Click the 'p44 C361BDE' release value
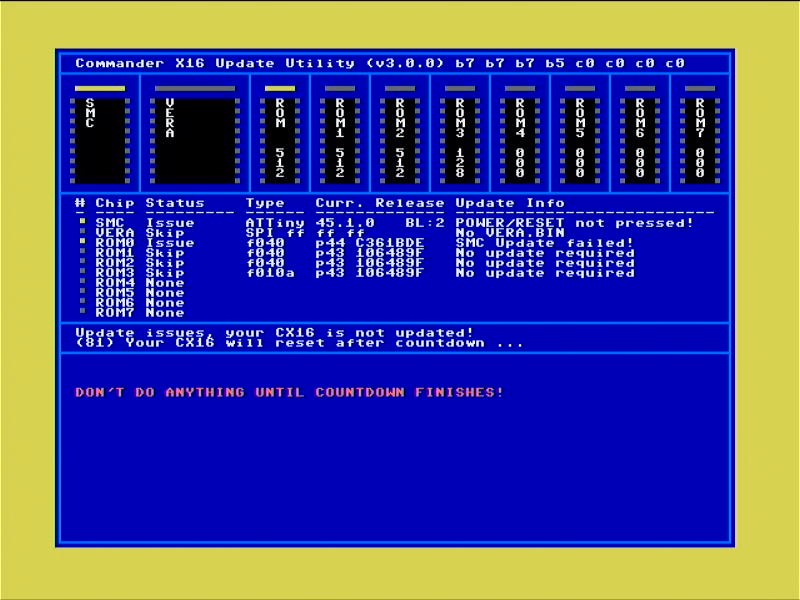 [370, 243]
